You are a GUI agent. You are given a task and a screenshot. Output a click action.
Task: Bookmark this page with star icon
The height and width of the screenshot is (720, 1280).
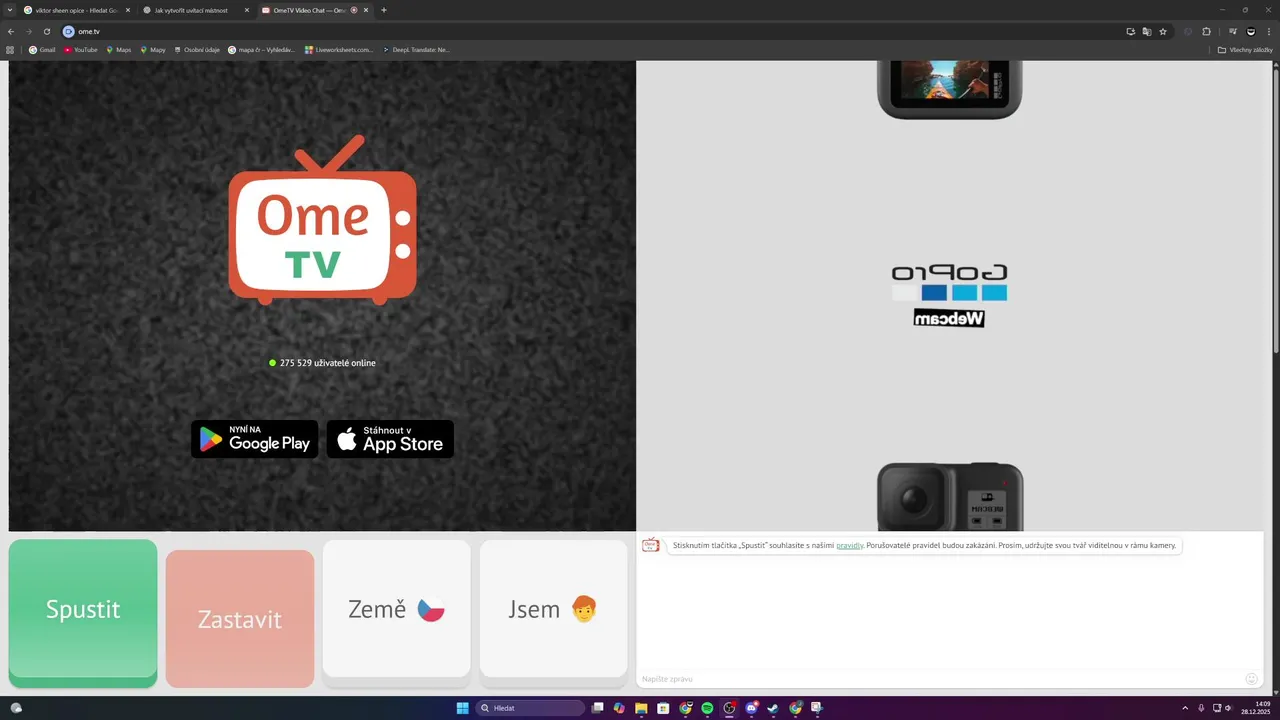point(1163,31)
